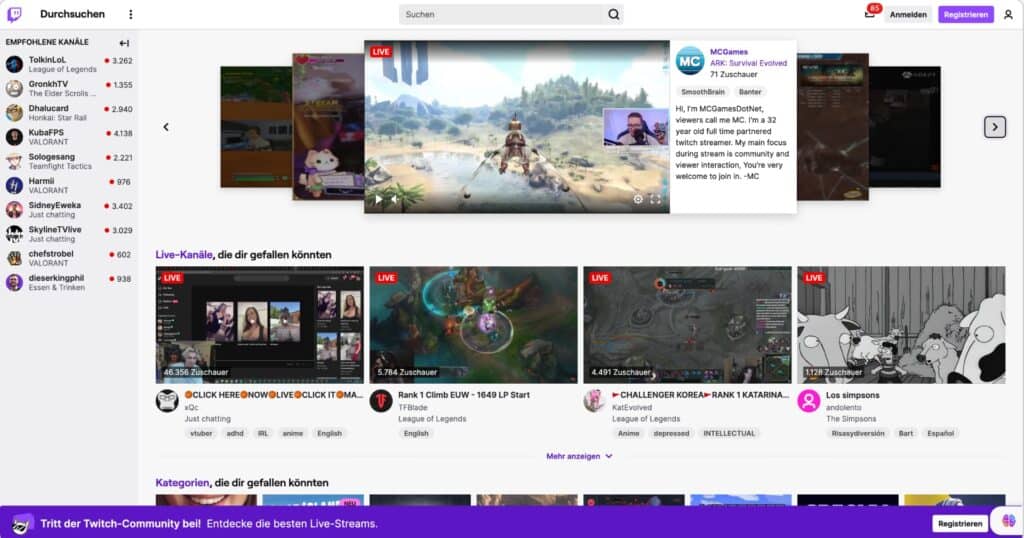1024x538 pixels.
Task: Click The Simpsons category link
Action: point(851,419)
